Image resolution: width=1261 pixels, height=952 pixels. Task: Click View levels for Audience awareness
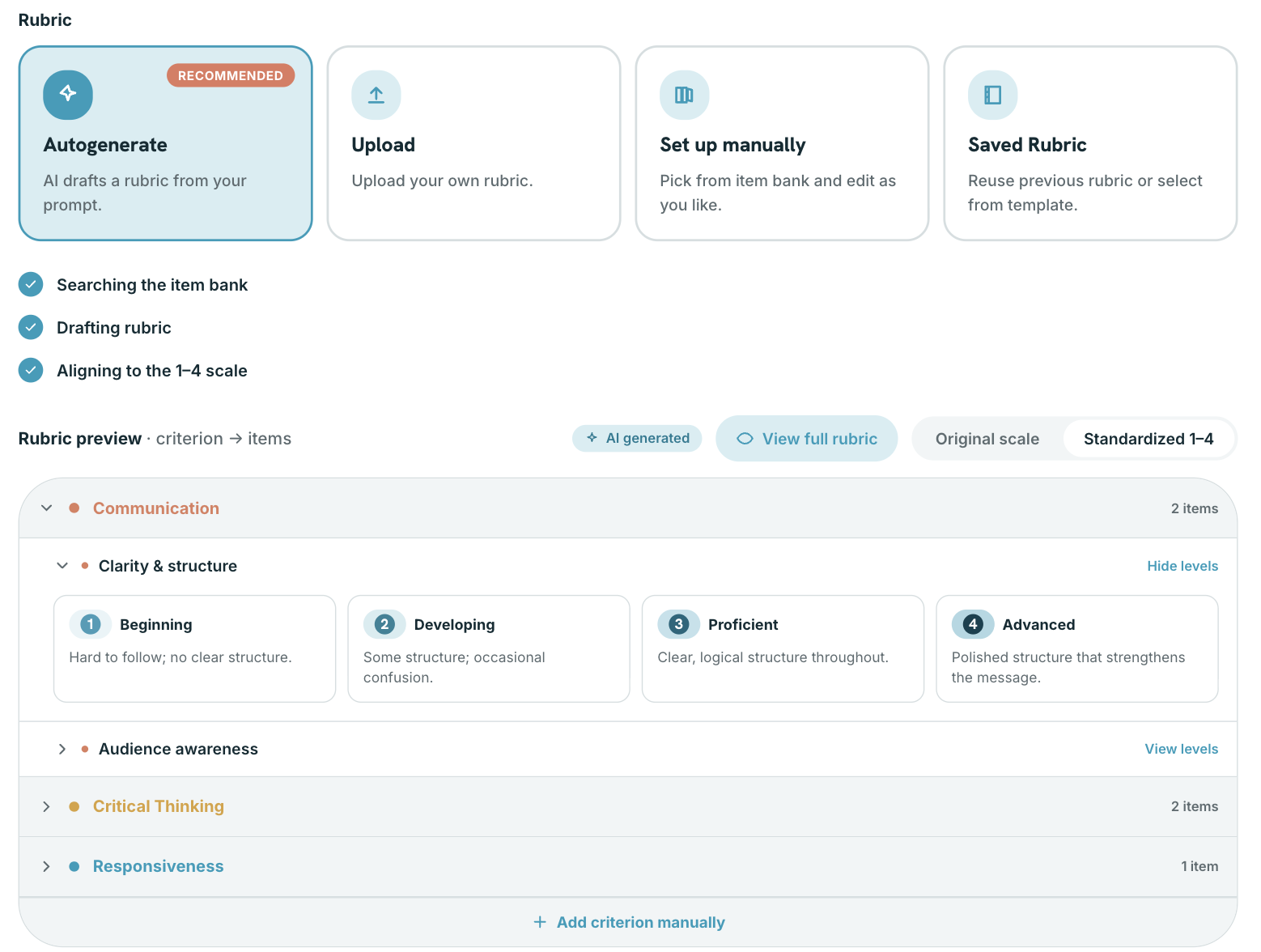[x=1182, y=749]
